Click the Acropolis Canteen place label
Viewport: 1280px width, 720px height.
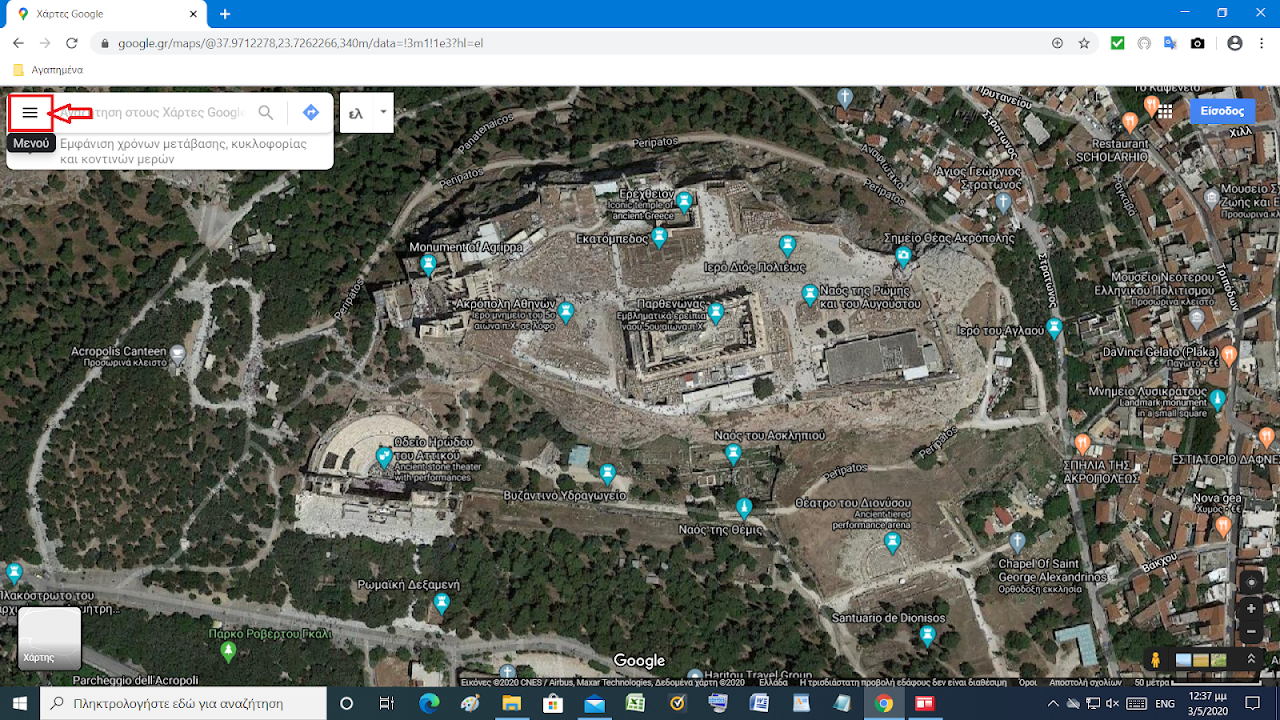[x=118, y=351]
